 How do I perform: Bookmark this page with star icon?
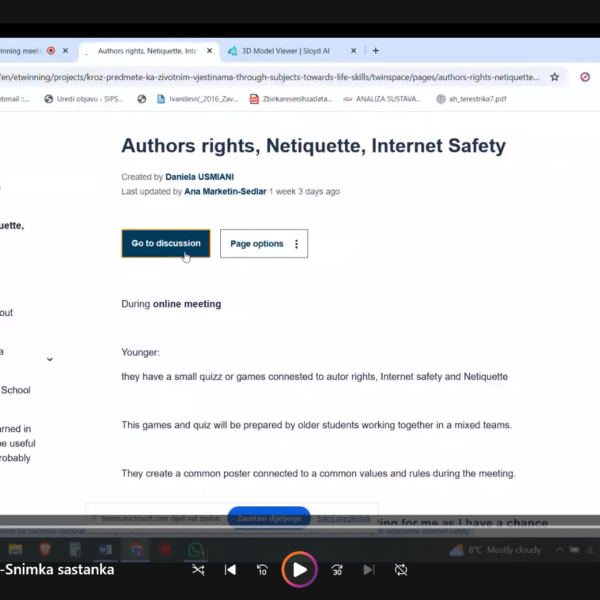[554, 76]
